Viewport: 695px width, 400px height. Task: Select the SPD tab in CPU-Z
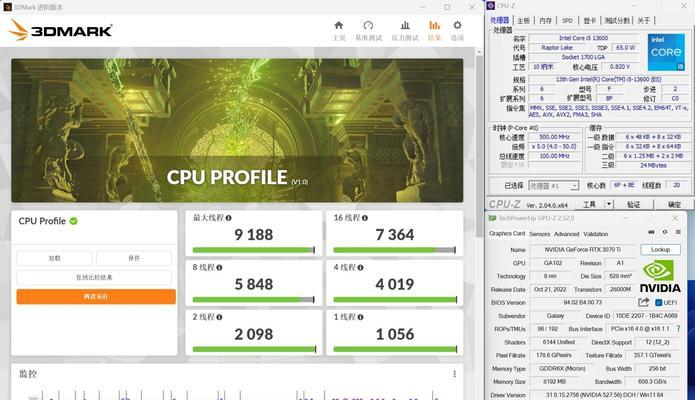click(x=567, y=20)
